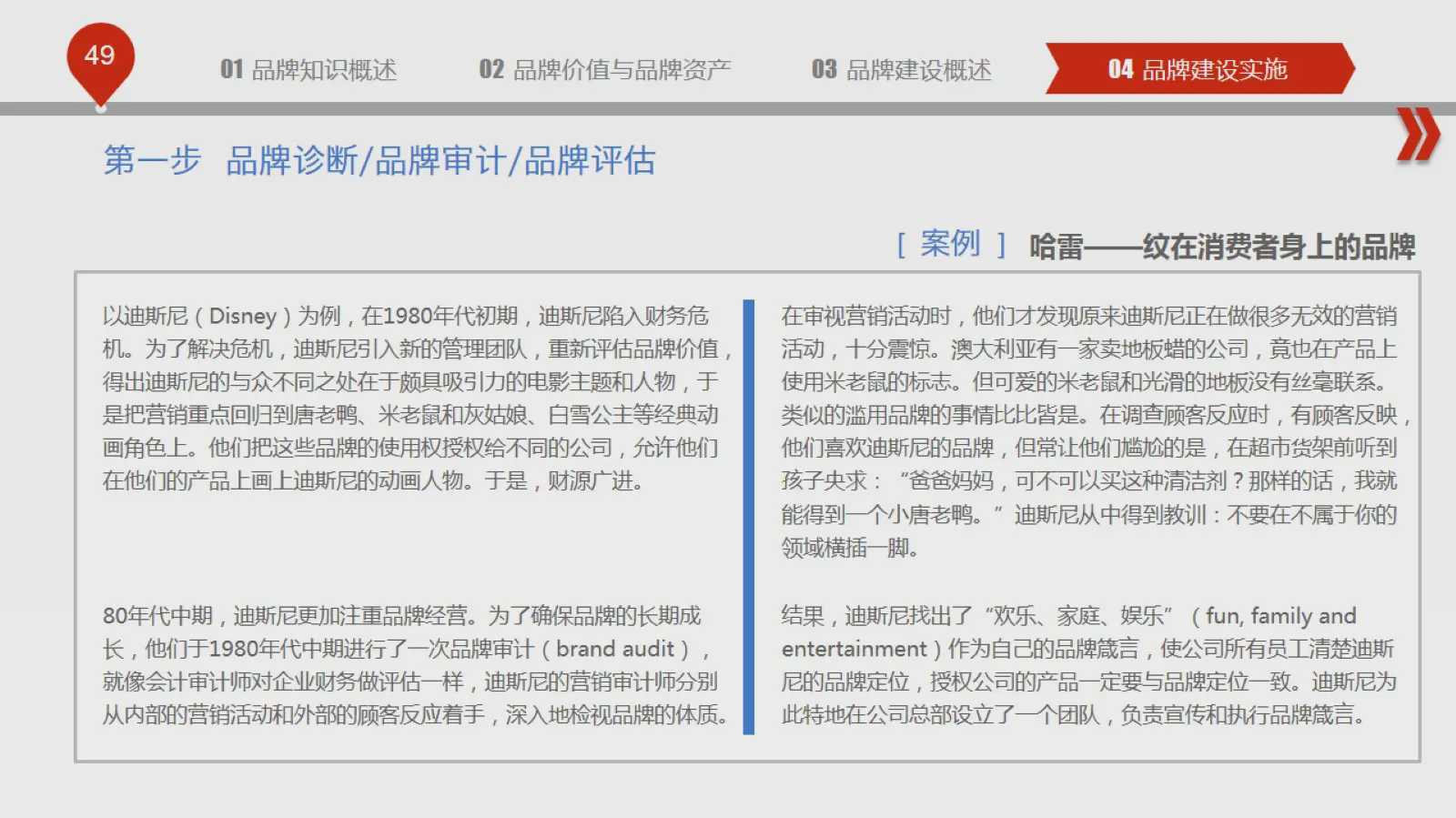1456x818 pixels.
Task: Click the text brand audit in parentheses
Action: coord(615,649)
